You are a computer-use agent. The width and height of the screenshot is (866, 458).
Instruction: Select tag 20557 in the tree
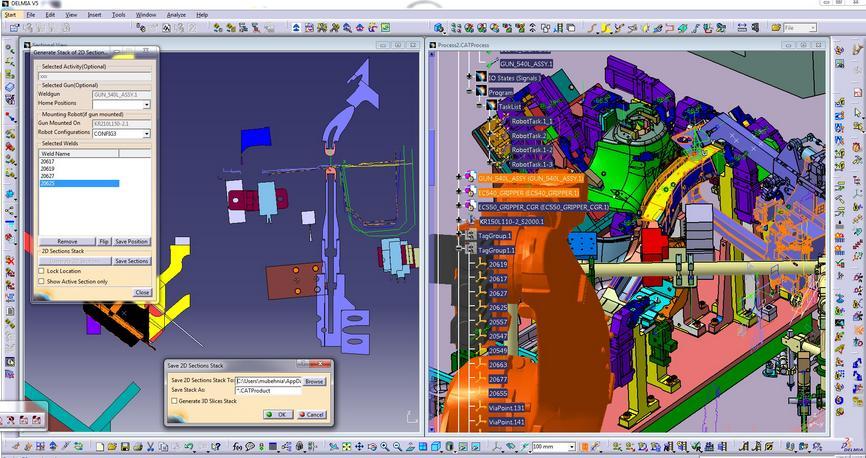[498, 322]
